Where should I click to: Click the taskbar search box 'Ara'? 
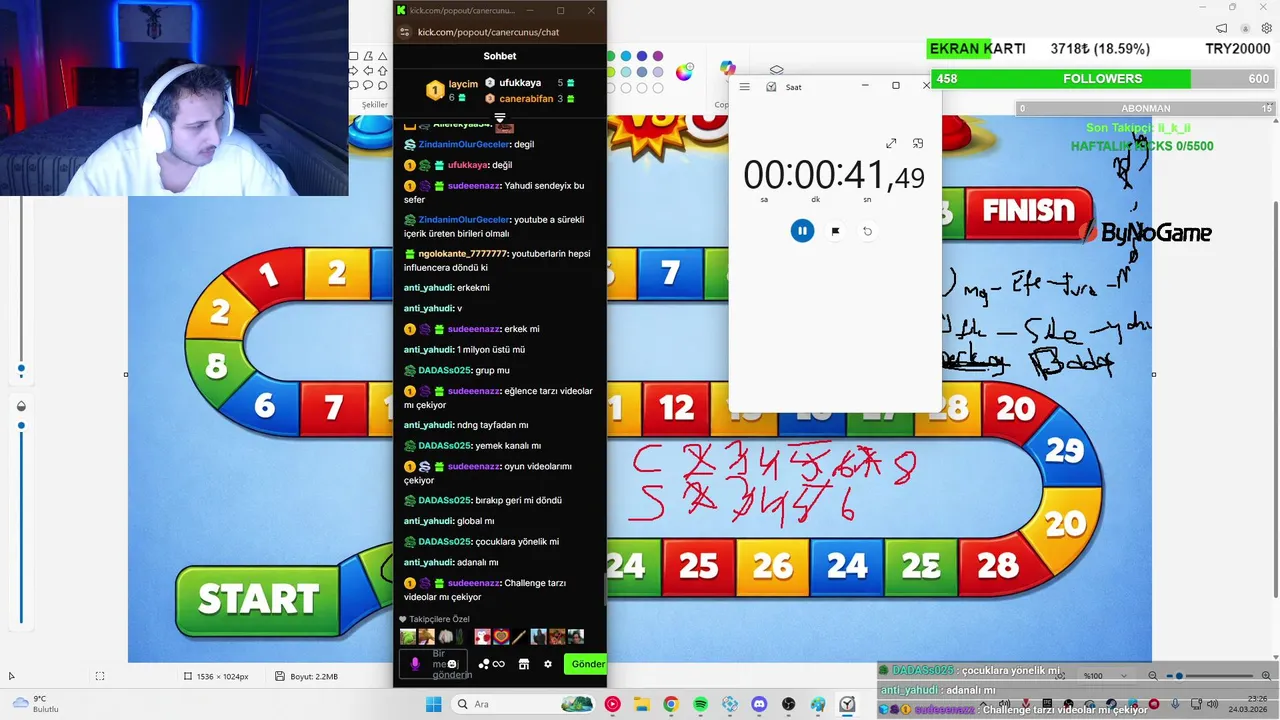(524, 705)
